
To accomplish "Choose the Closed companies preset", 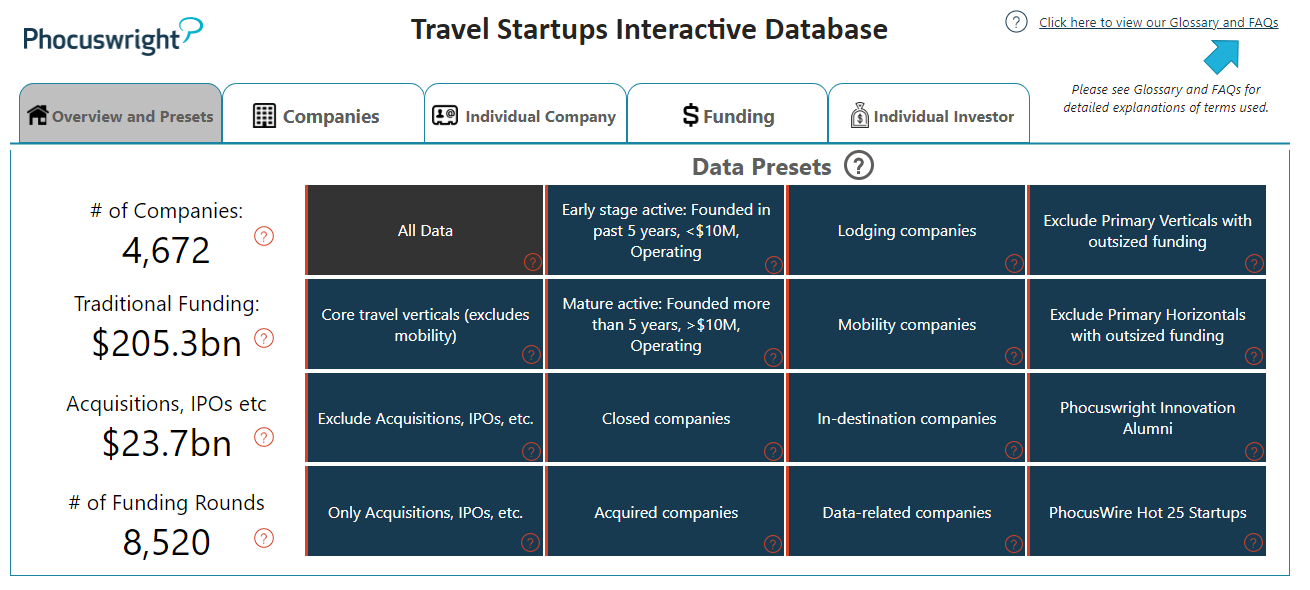I will pos(665,417).
